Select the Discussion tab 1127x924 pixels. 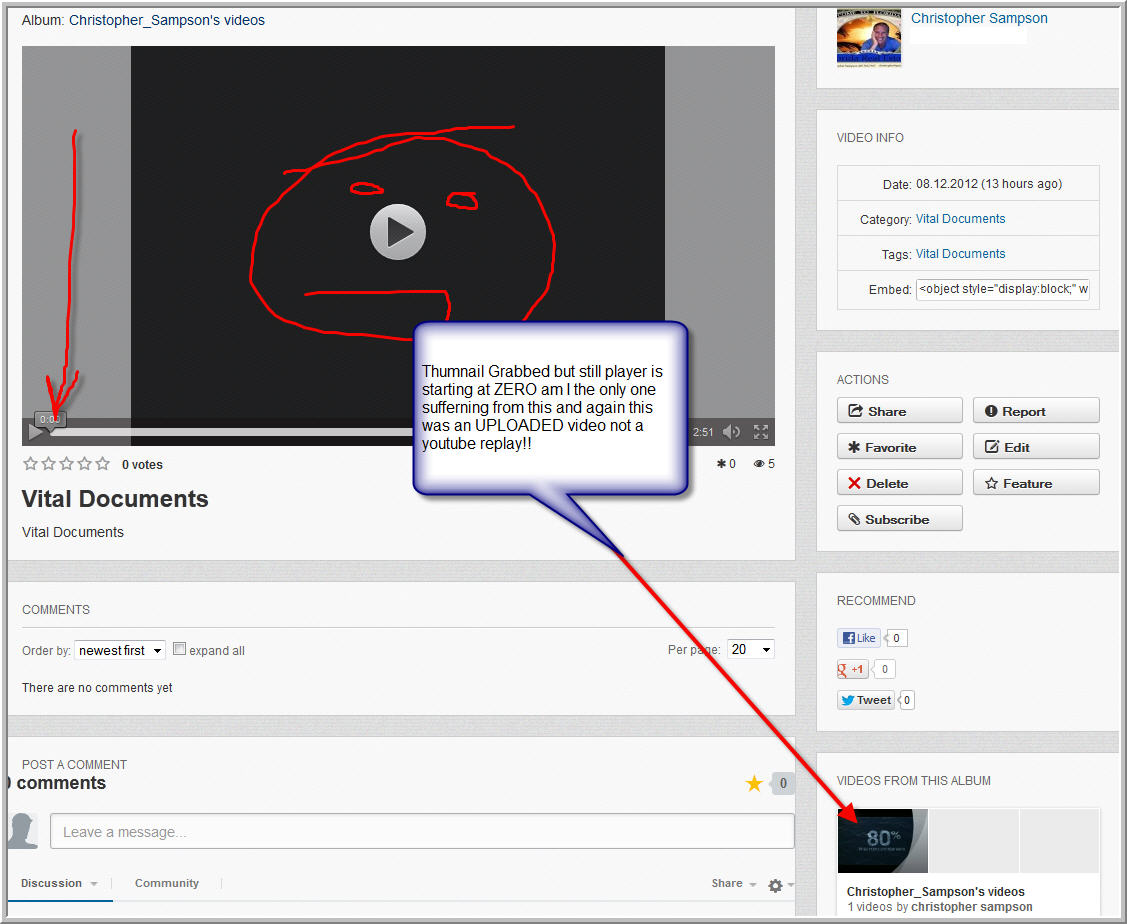pyautogui.click(x=52, y=884)
